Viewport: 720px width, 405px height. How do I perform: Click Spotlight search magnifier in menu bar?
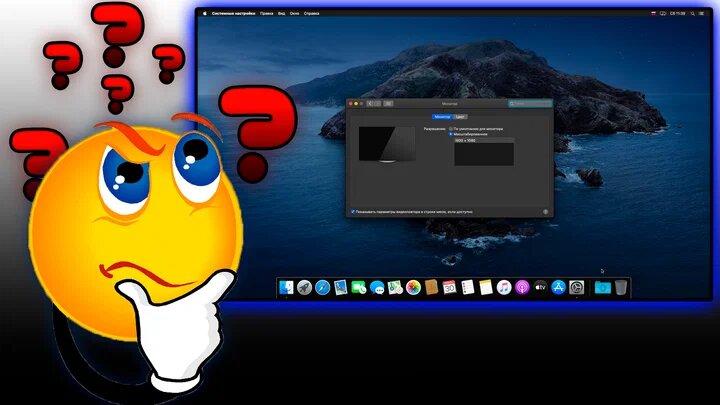click(x=692, y=13)
